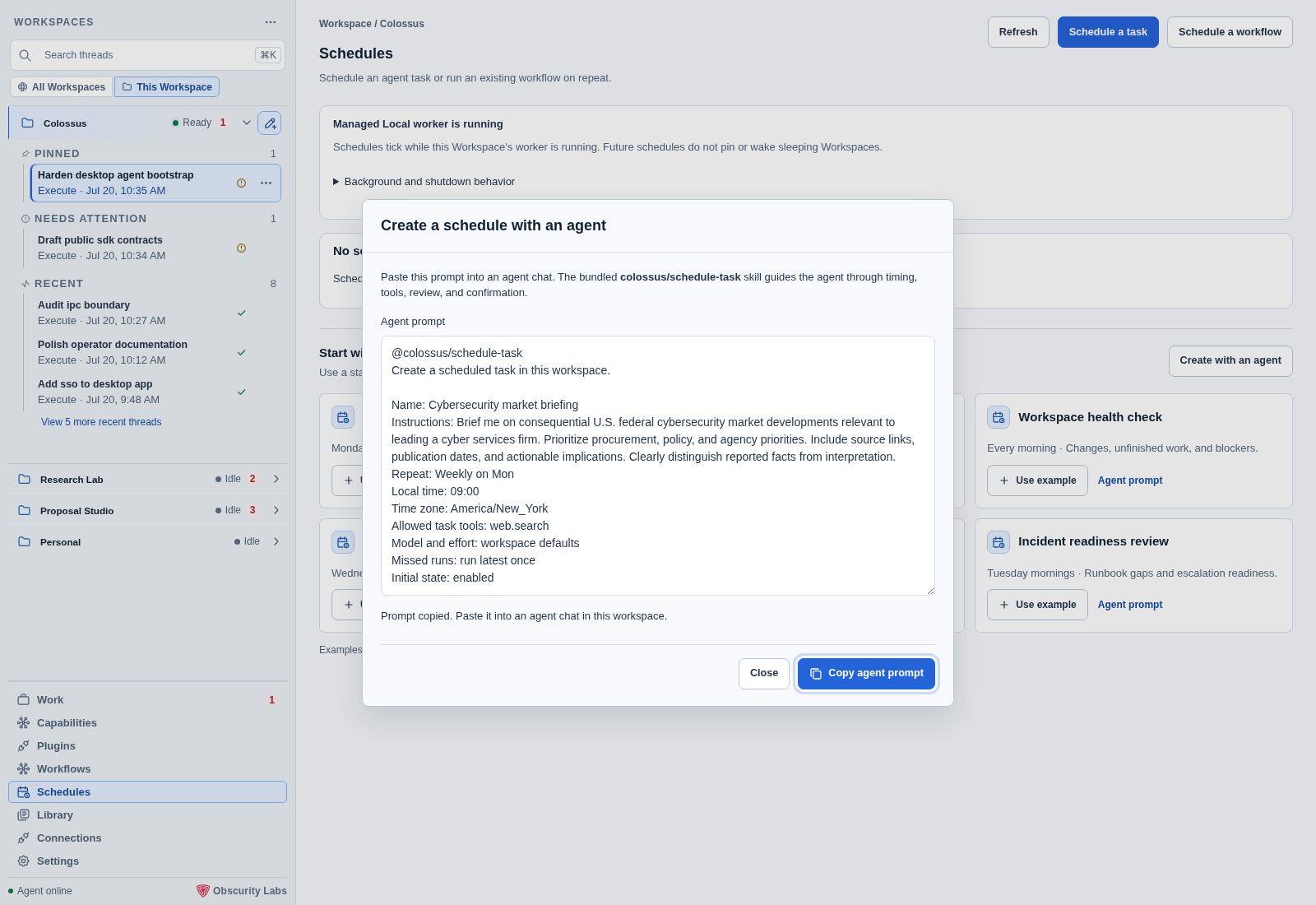
Task: Click the Plugins icon in the sidebar
Action: (24, 746)
